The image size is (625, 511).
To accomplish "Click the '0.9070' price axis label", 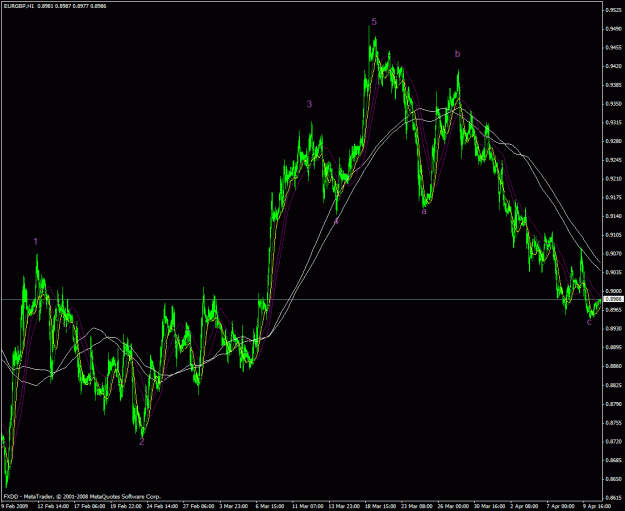I will click(x=614, y=254).
